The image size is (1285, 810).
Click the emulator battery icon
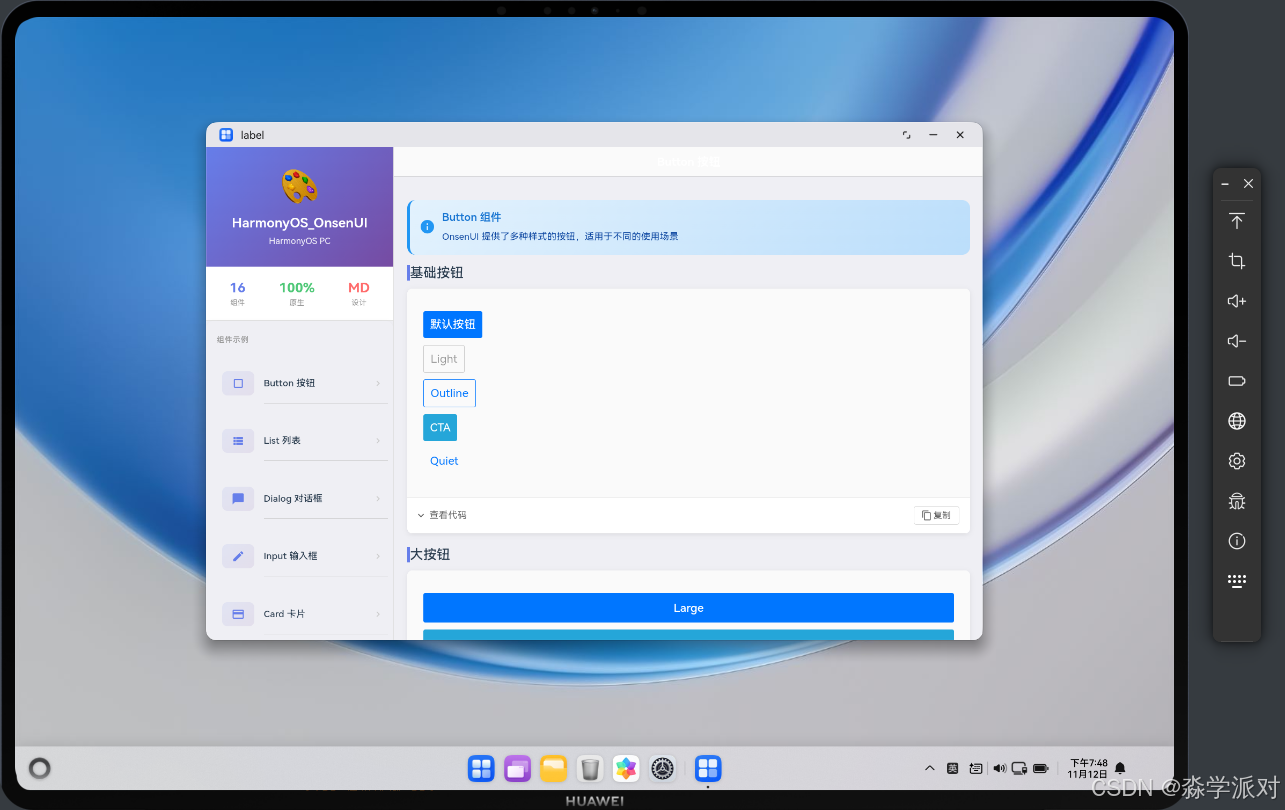[1237, 381]
